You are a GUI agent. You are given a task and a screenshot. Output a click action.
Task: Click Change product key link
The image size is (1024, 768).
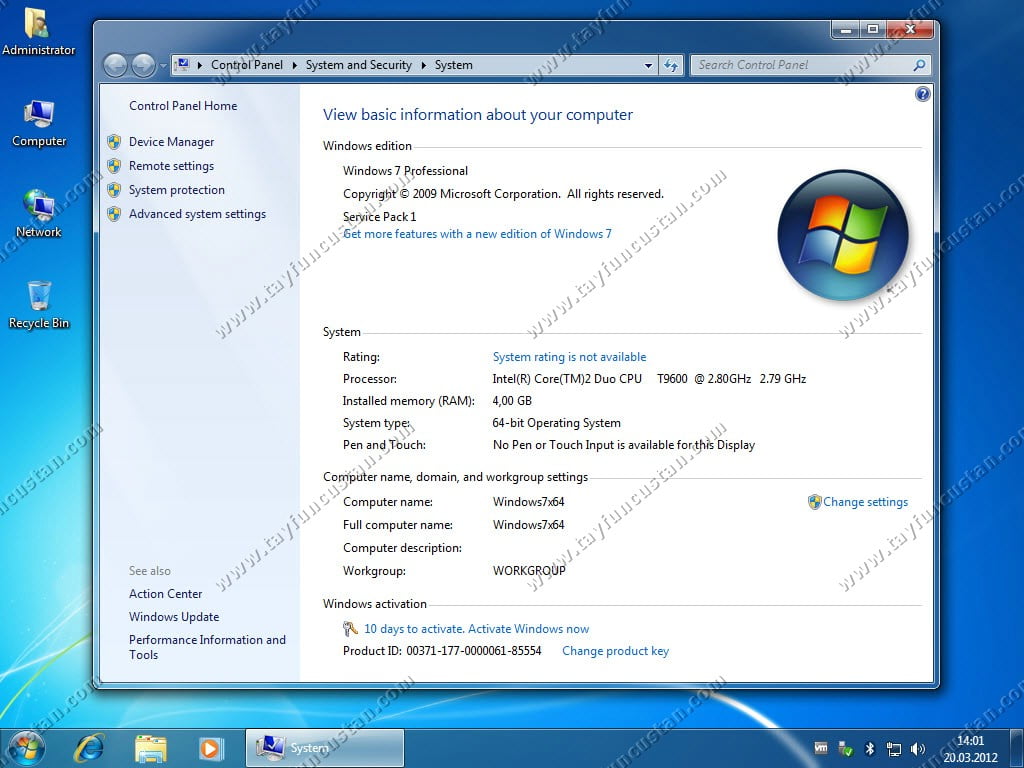(615, 651)
